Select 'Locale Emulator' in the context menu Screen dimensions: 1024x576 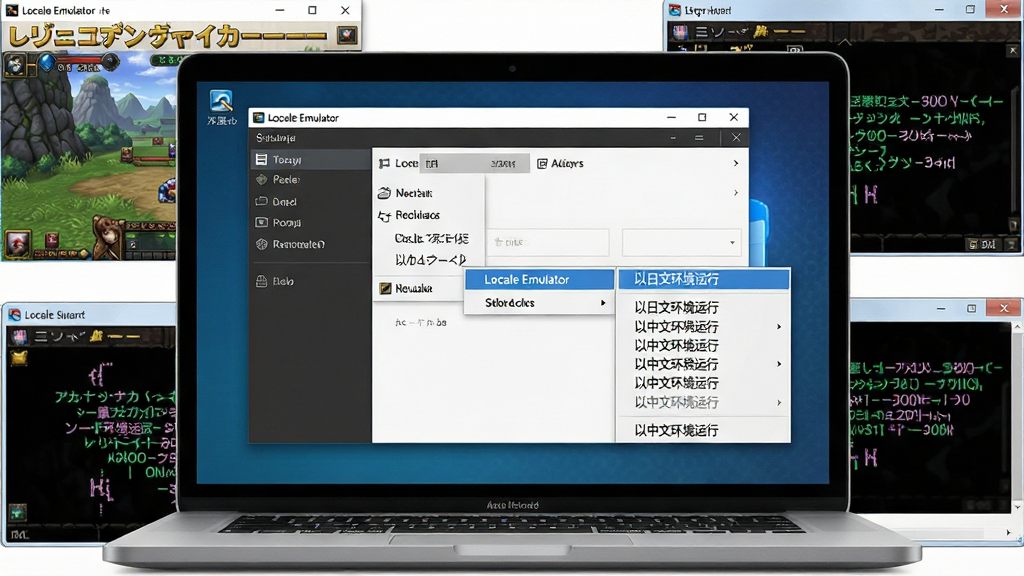pyautogui.click(x=539, y=280)
